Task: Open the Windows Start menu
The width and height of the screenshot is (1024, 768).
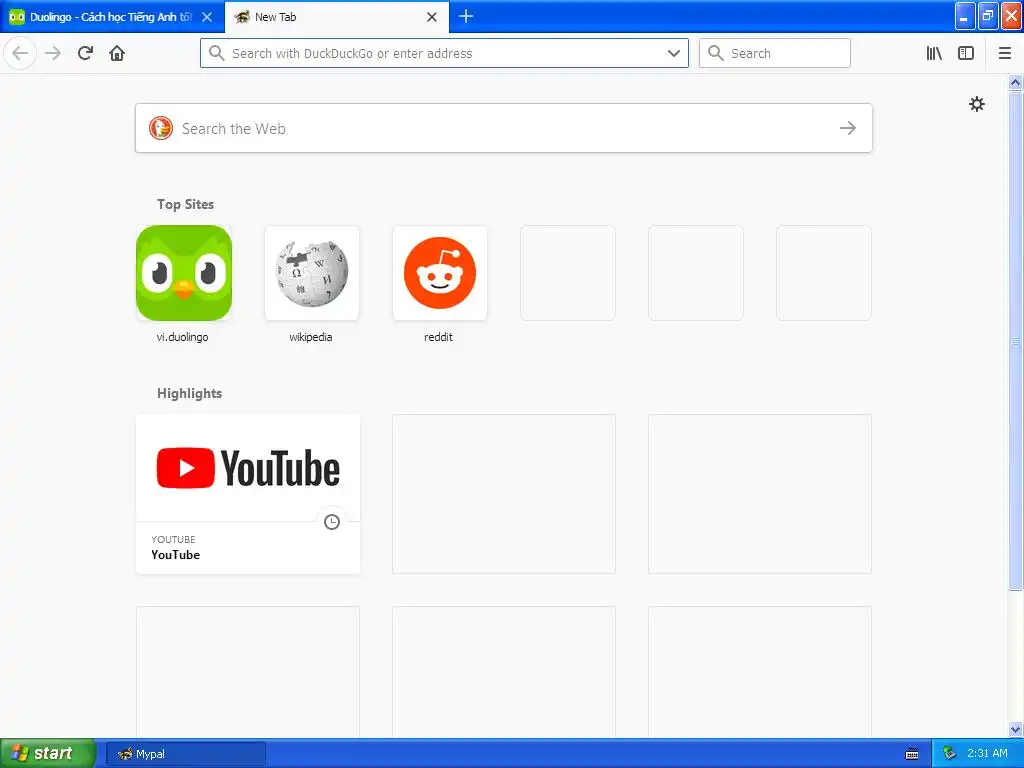Action: (x=47, y=753)
